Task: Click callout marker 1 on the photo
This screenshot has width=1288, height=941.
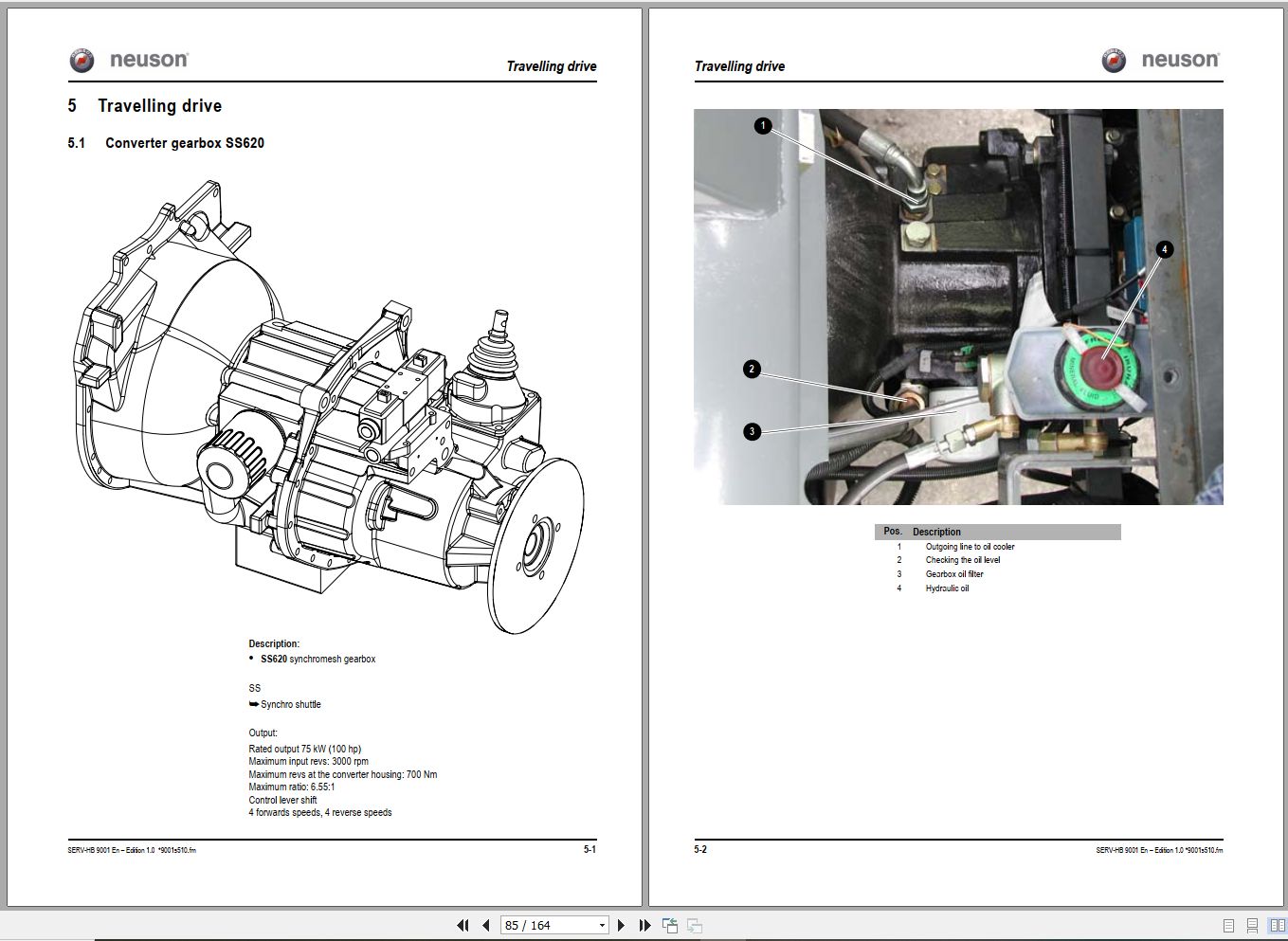Action: pyautogui.click(x=763, y=125)
